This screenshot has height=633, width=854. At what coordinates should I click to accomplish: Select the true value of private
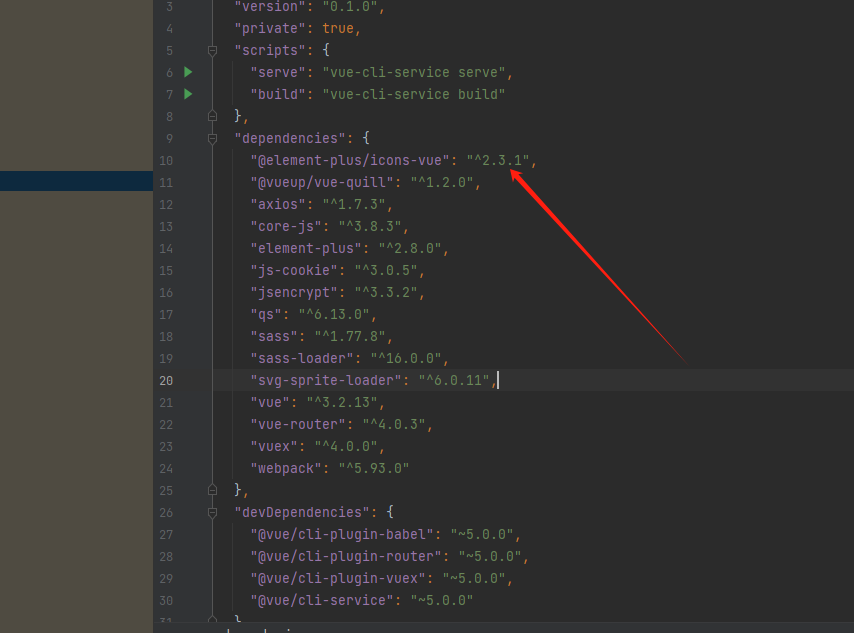click(338, 28)
